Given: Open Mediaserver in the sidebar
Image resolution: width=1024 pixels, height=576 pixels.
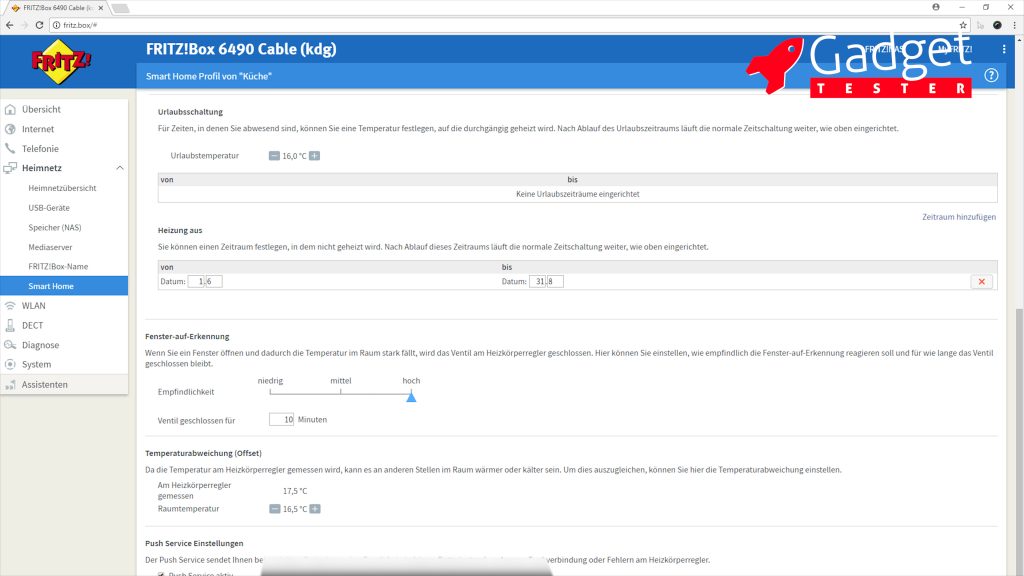Looking at the screenshot, I should point(50,247).
